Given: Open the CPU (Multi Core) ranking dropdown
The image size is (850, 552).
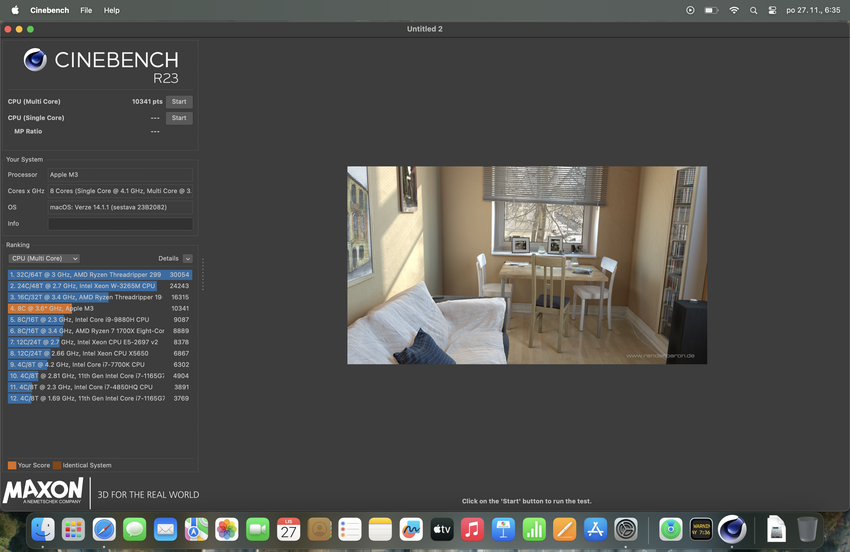Looking at the screenshot, I should [x=44, y=259].
